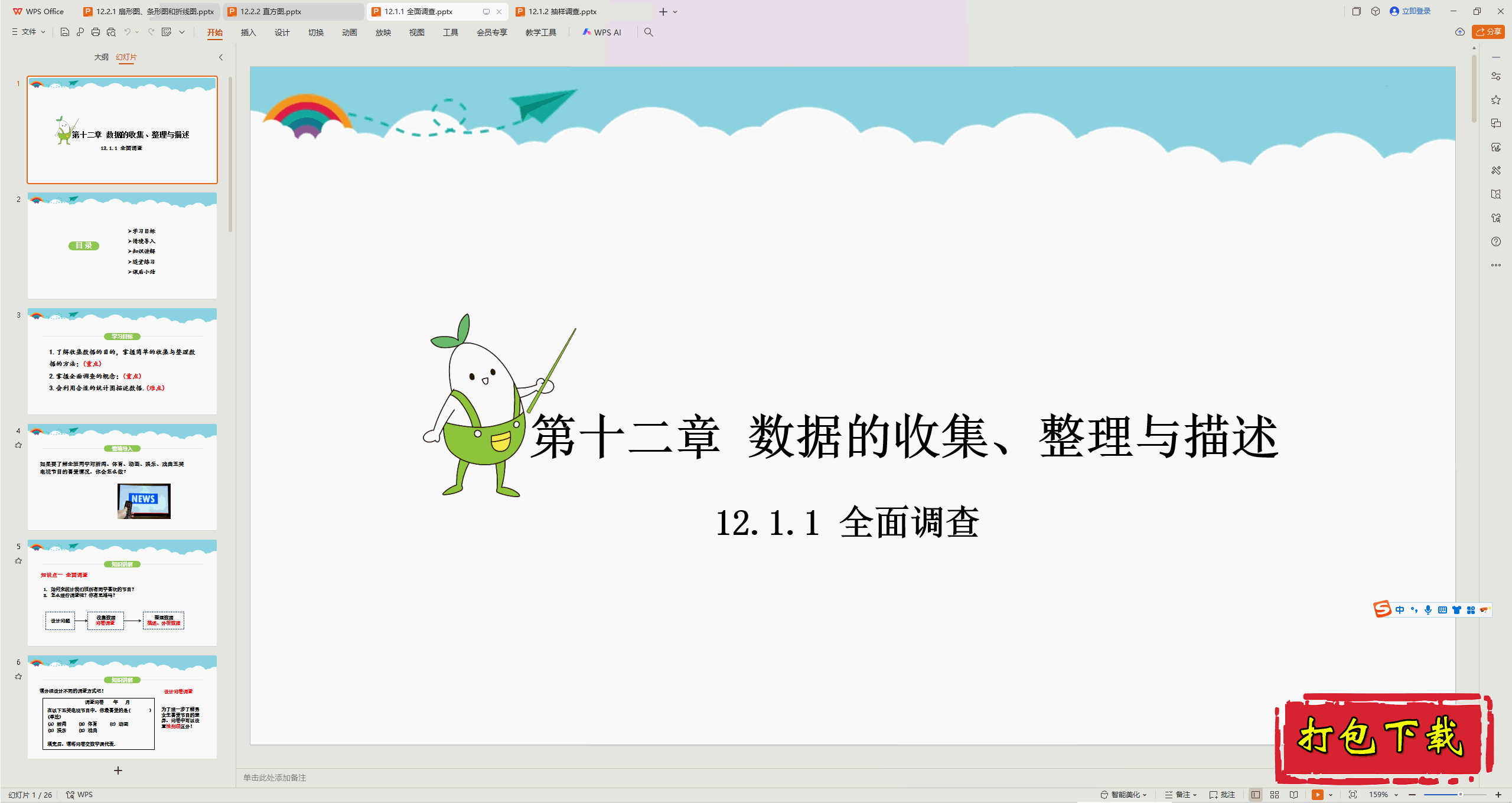1512x803 pixels.
Task: Click the three-dots more icon in right sidebar
Action: 1496,265
